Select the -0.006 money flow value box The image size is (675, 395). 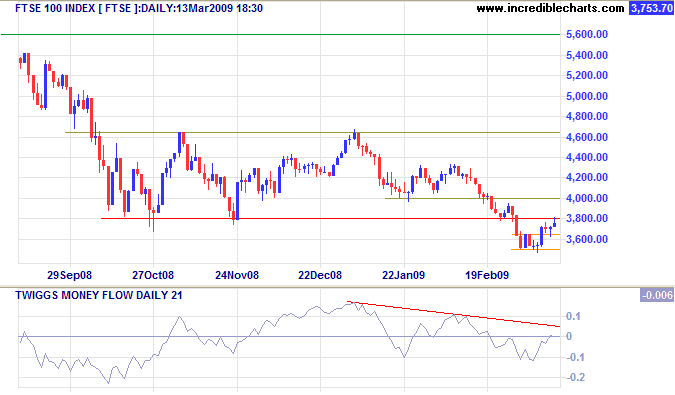point(656,295)
